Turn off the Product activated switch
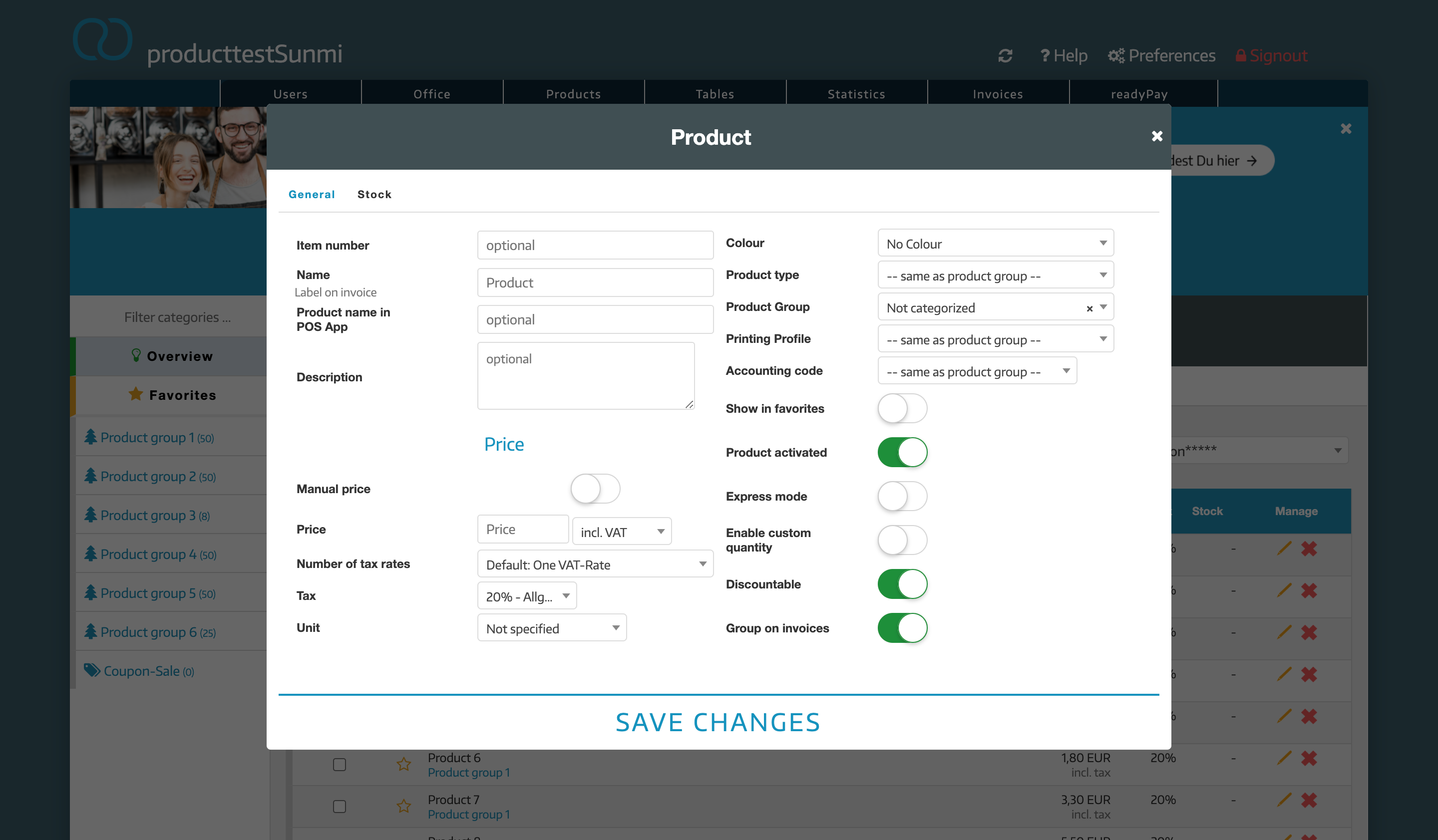The width and height of the screenshot is (1438, 840). [902, 452]
